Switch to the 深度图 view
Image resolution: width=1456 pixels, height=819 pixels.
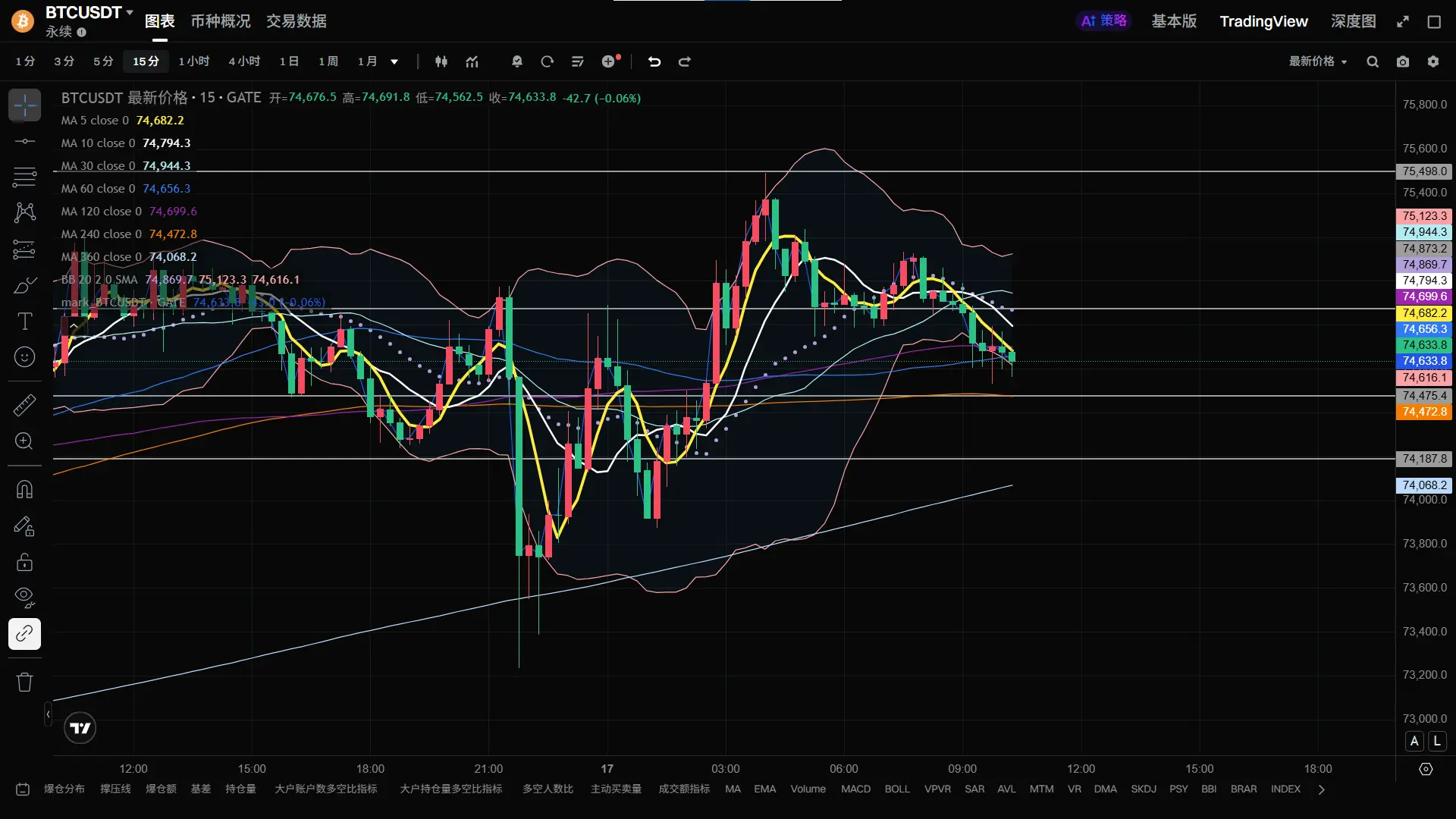pyautogui.click(x=1353, y=21)
